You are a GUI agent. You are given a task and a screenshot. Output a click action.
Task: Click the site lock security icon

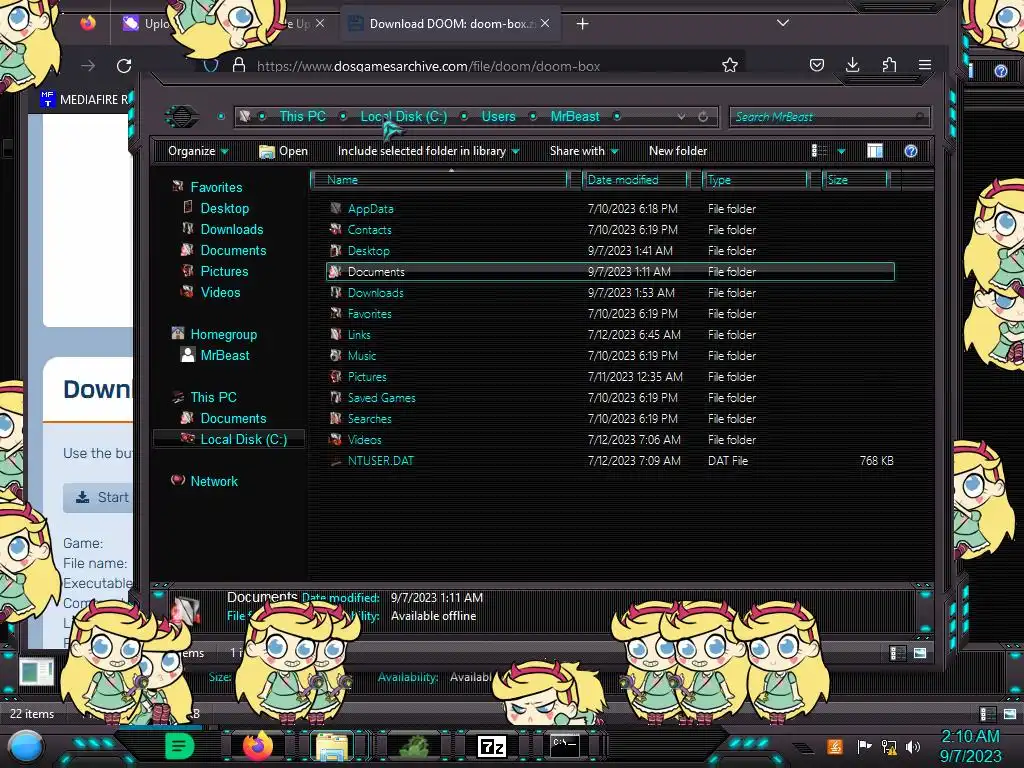[239, 65]
